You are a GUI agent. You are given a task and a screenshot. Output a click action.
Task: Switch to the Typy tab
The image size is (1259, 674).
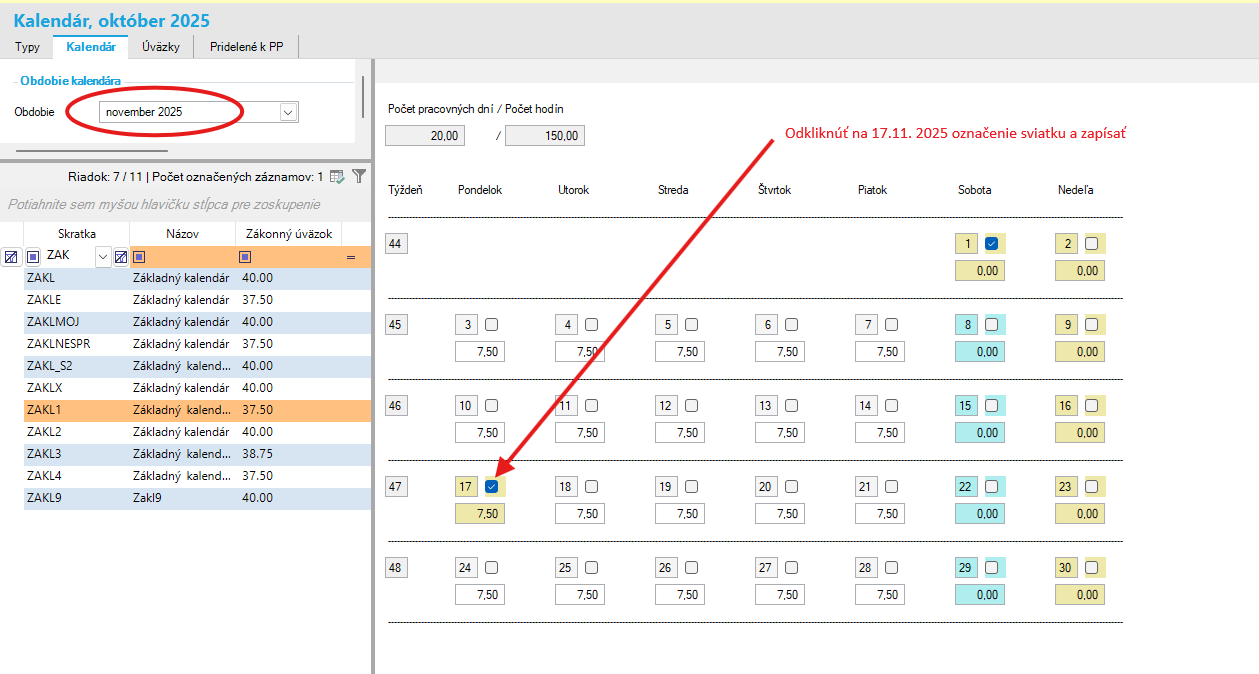[26, 46]
